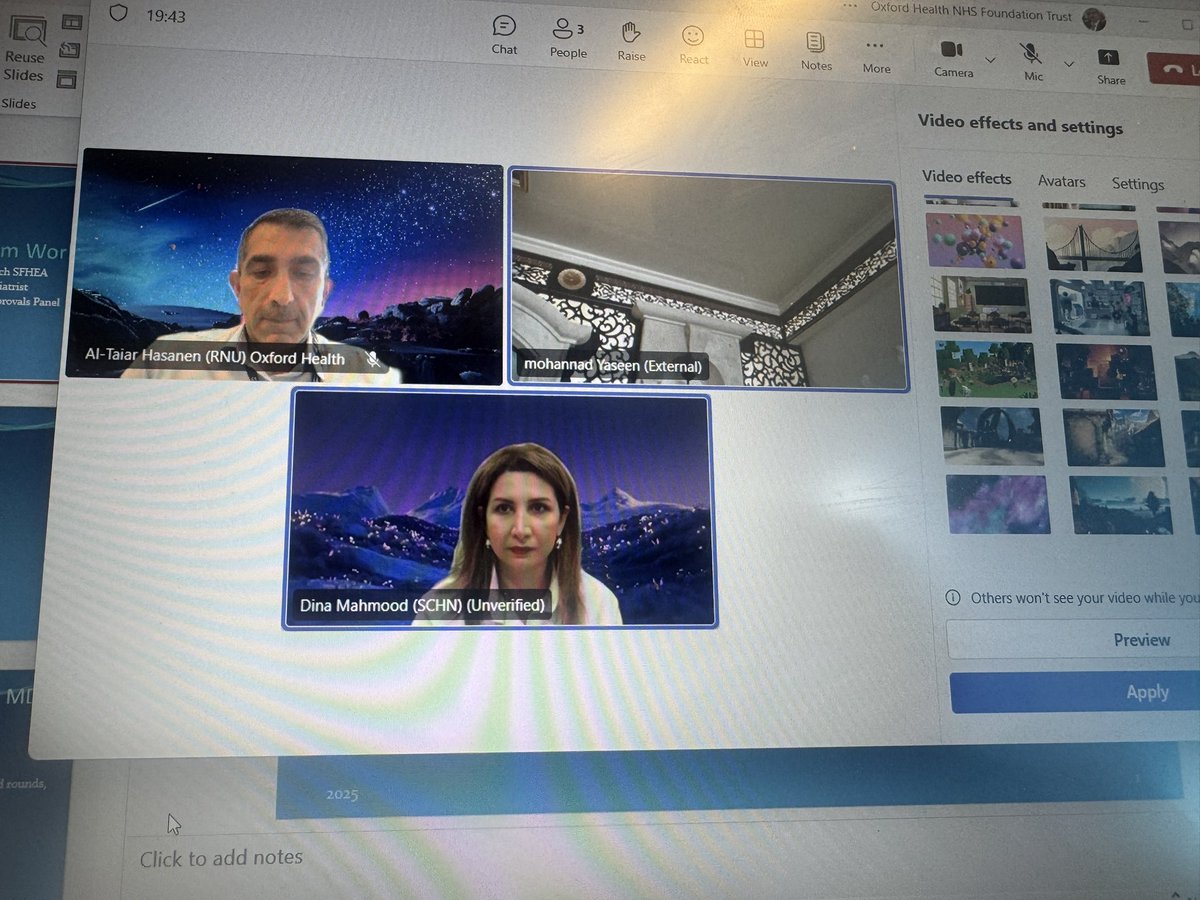
Task: Select the purple nebula galaxy background thumbnail
Action: (997, 503)
